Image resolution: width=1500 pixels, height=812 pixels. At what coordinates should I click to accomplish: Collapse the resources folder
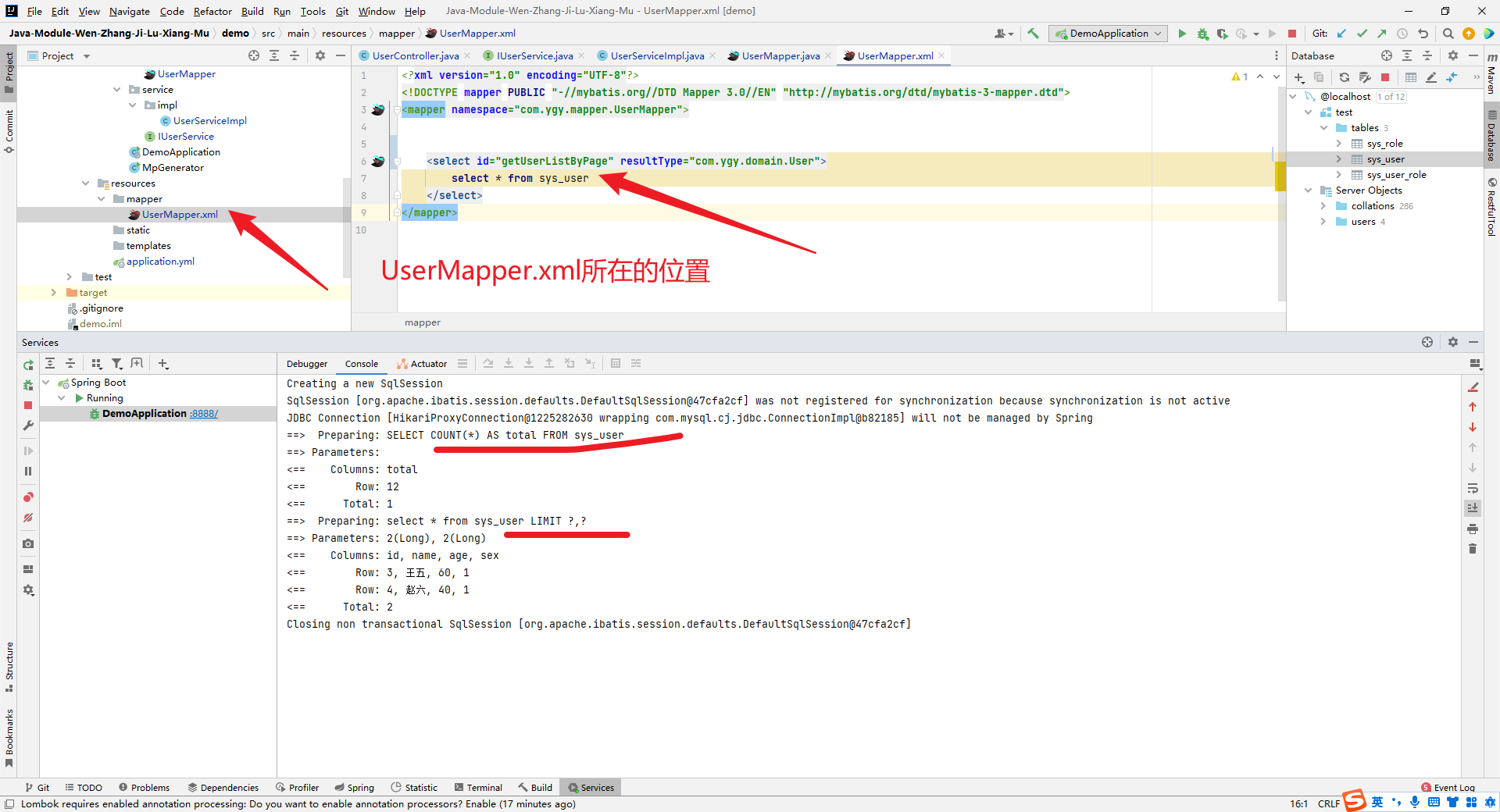coord(86,183)
